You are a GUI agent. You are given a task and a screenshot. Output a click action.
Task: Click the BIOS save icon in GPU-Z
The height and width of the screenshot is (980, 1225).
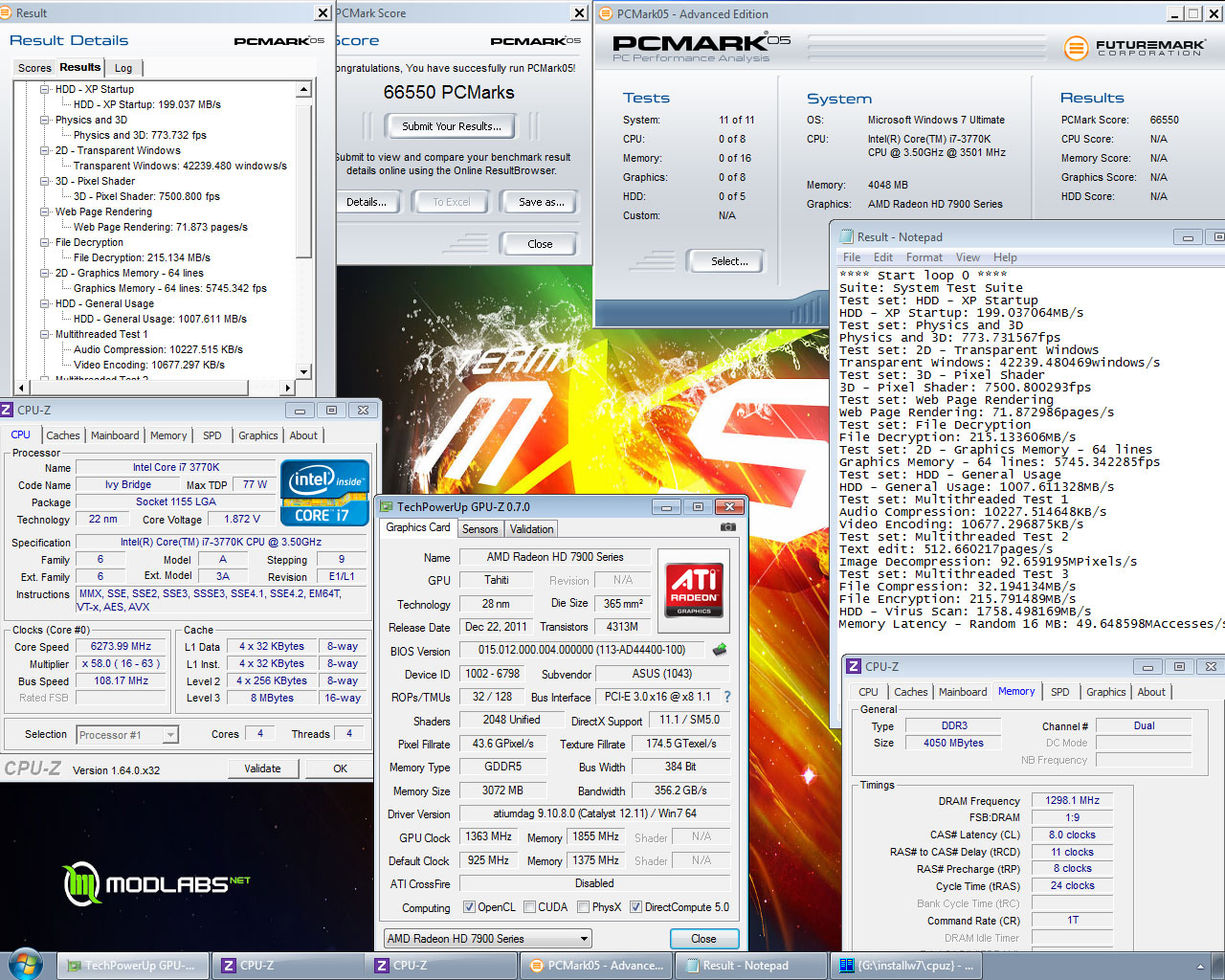pyautogui.click(x=720, y=650)
